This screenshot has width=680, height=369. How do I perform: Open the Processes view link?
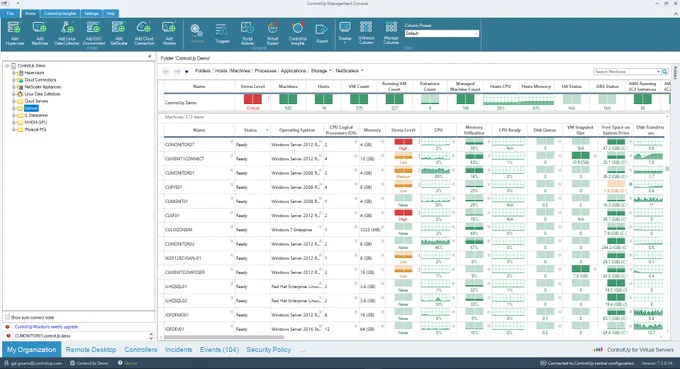coord(265,71)
